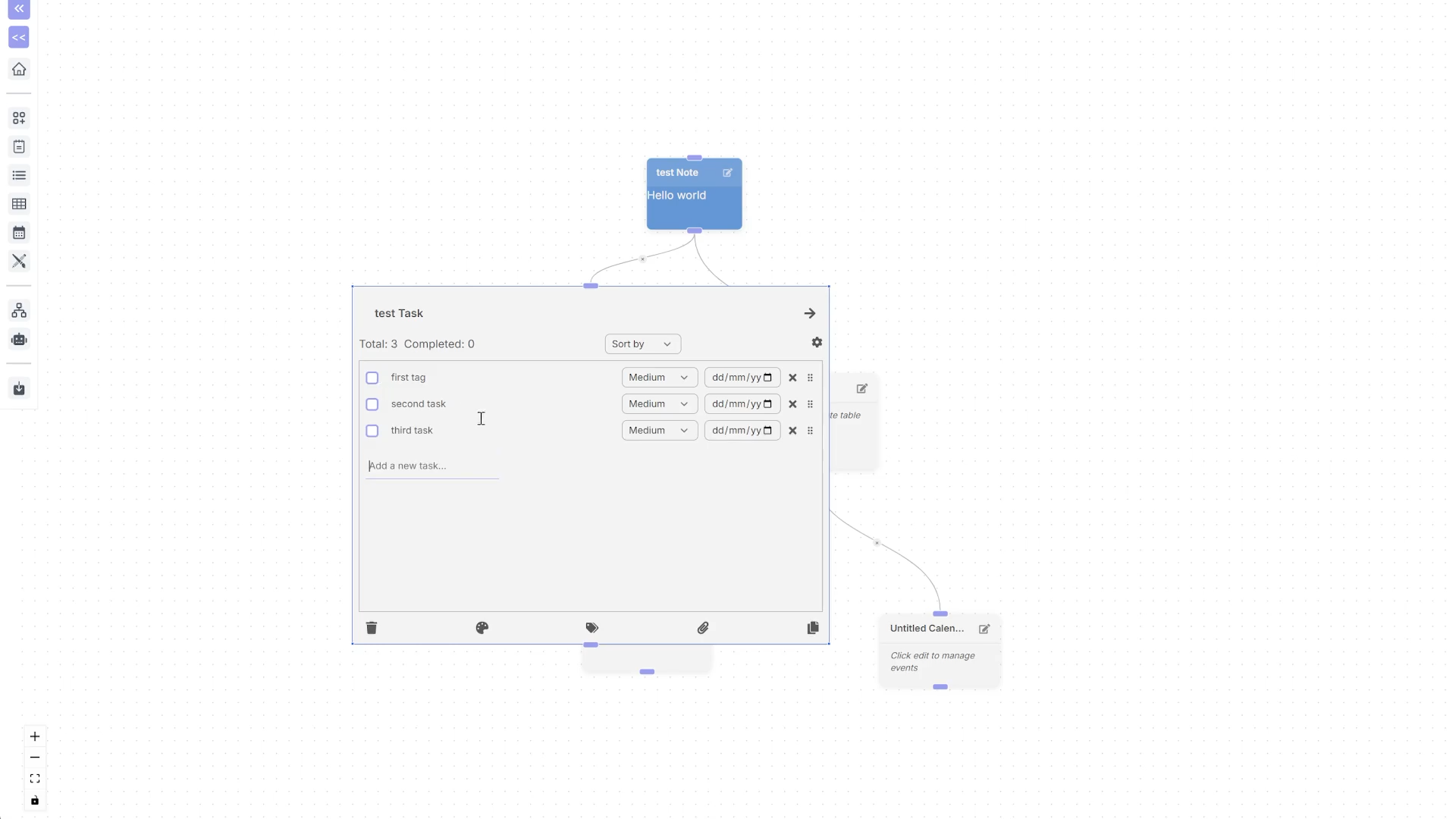
Task: Remove 'second task' with its X button
Action: pos(792,404)
